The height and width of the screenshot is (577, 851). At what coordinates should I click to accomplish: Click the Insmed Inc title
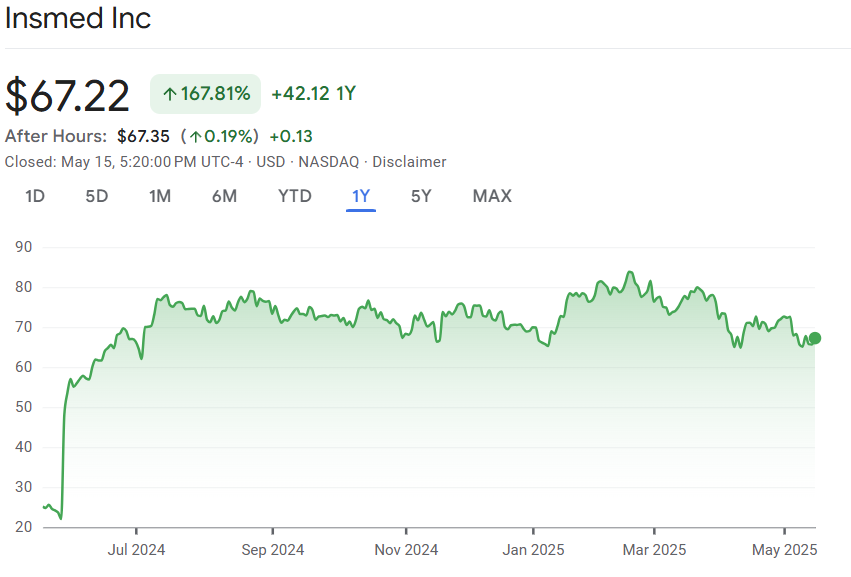click(x=78, y=18)
